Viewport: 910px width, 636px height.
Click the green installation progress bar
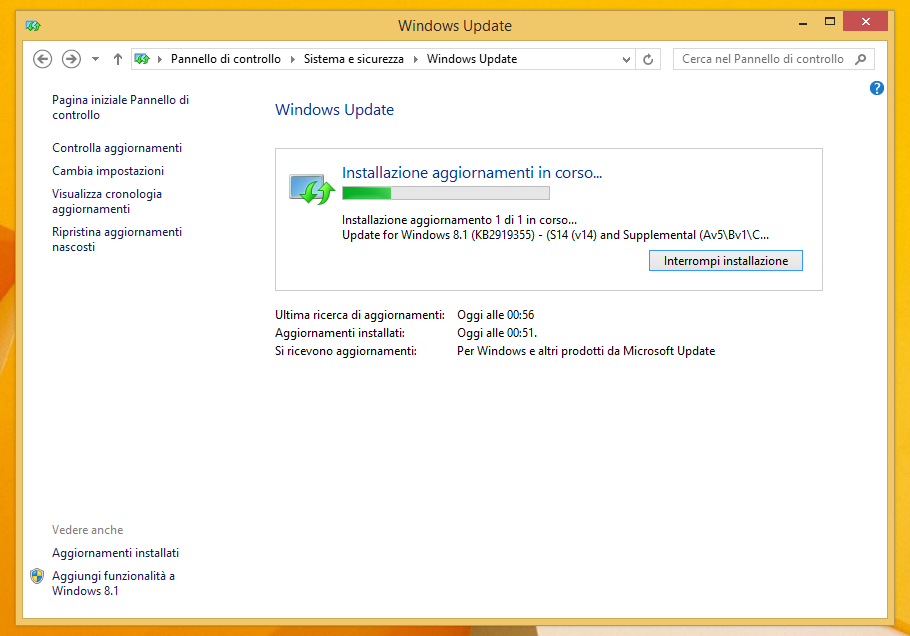pos(446,193)
